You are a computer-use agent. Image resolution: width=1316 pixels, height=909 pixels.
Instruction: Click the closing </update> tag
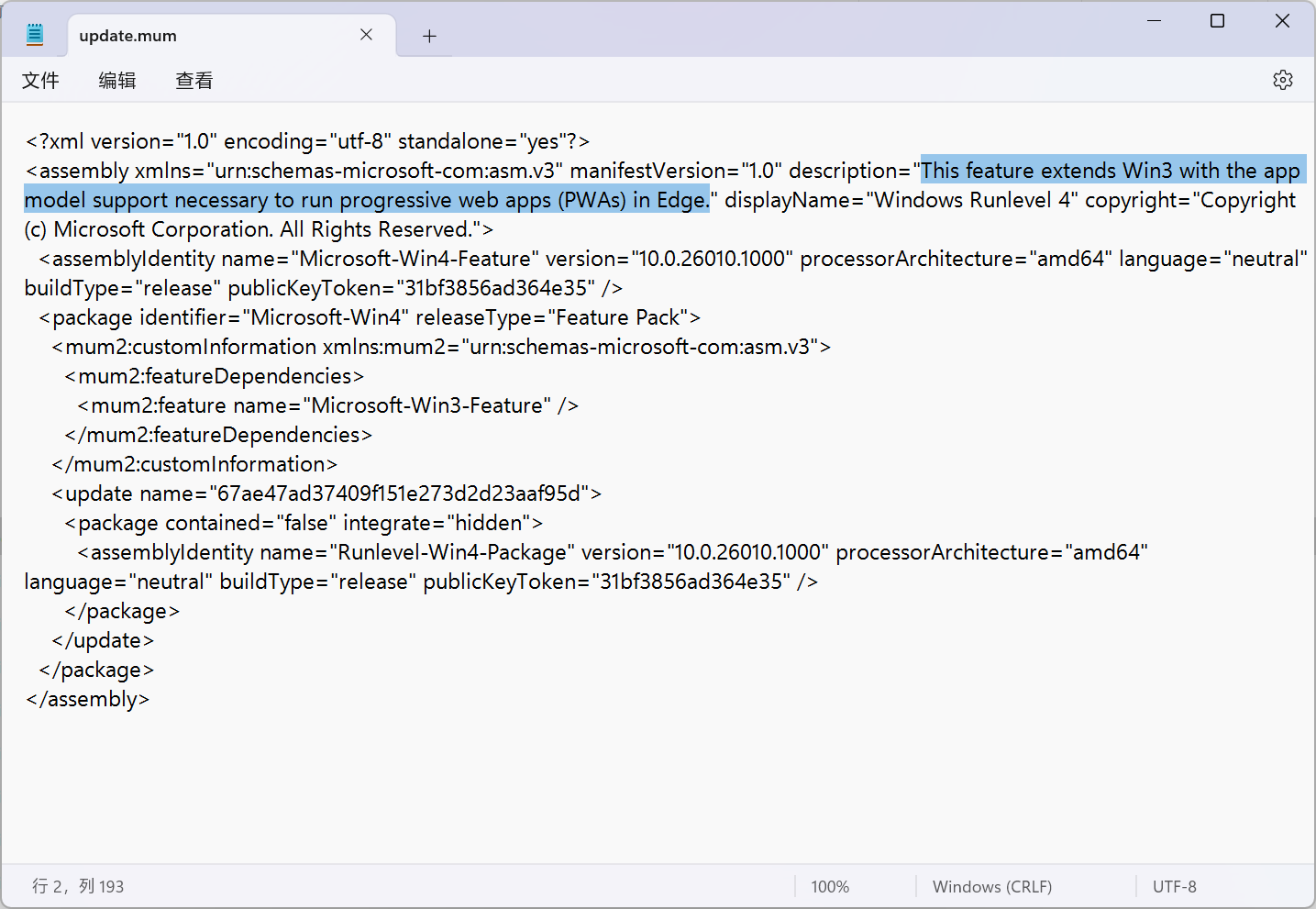click(103, 640)
